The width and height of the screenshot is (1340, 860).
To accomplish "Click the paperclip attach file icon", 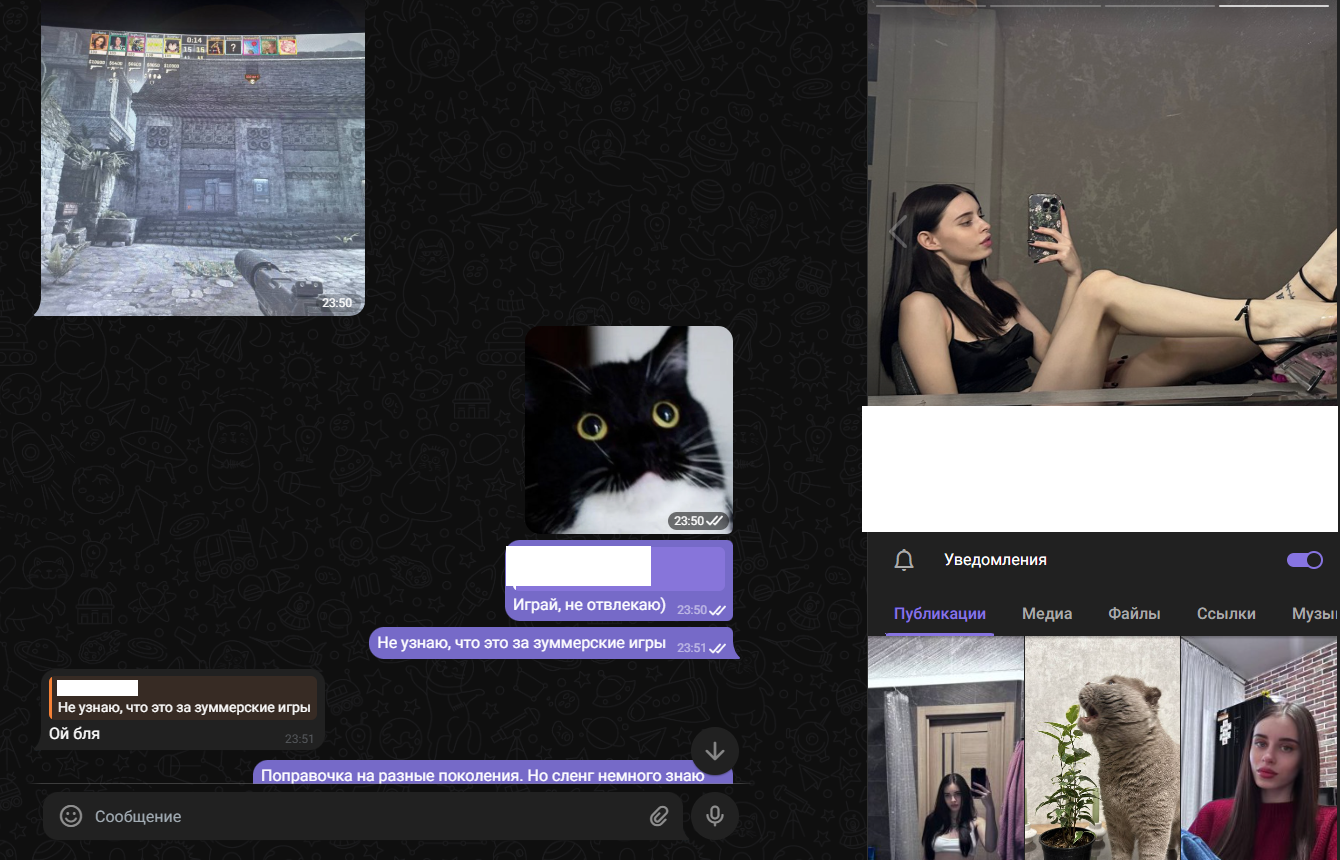I will [658, 816].
